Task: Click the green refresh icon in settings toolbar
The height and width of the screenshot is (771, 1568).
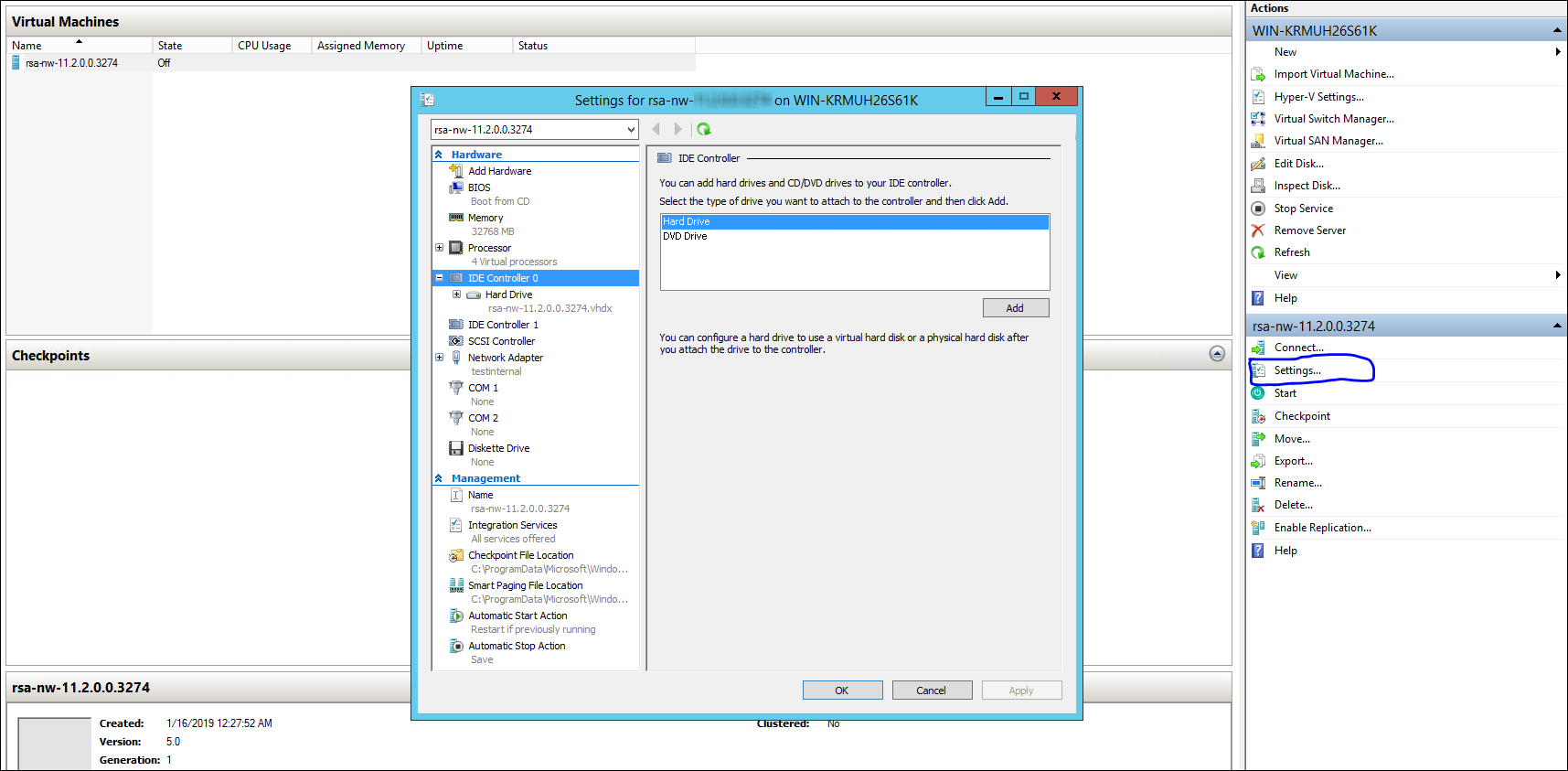Action: [703, 130]
